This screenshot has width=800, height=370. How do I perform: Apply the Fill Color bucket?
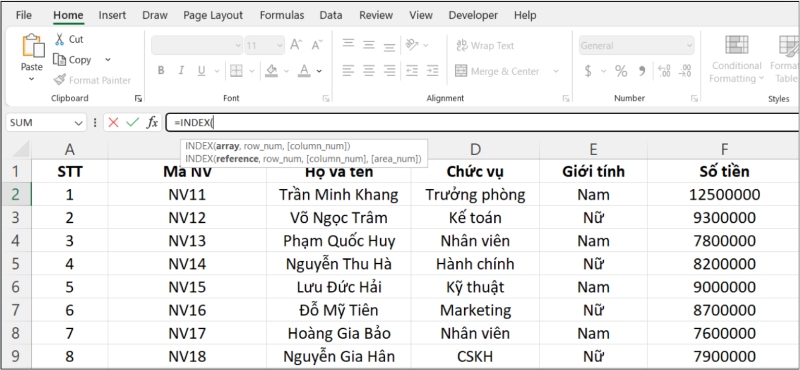pos(271,71)
